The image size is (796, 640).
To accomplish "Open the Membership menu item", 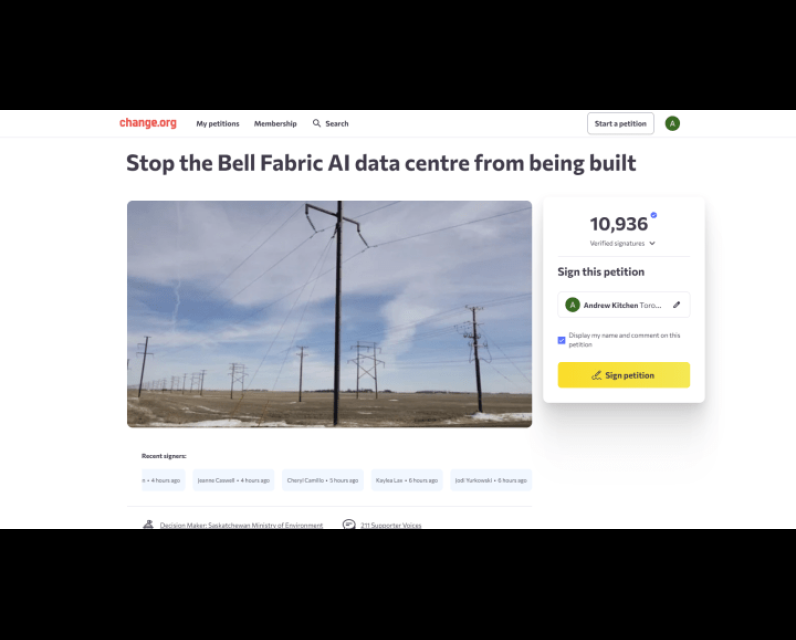I will (x=275, y=123).
